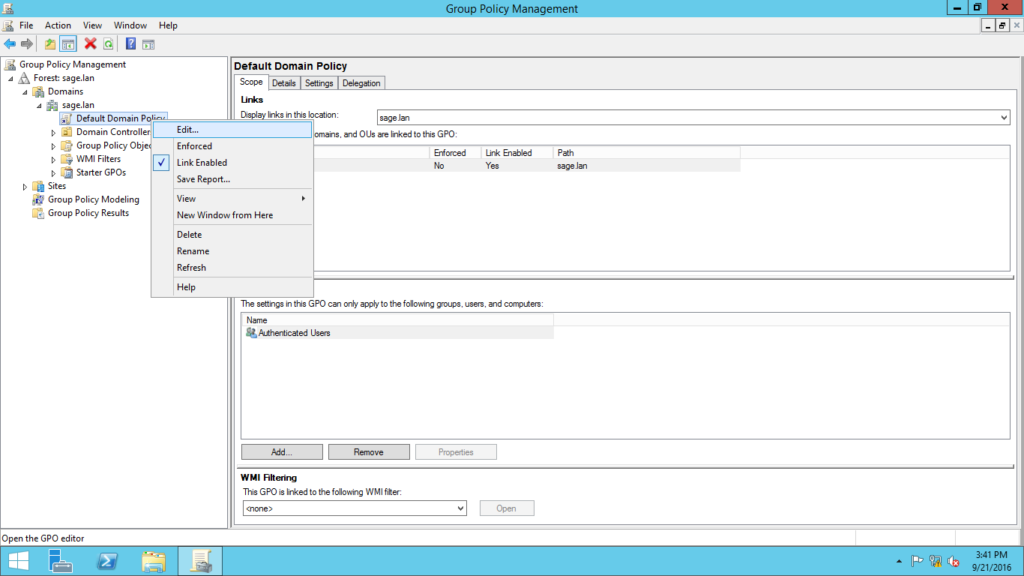Click the blue Help toolbar icon
The width and height of the screenshot is (1024, 576).
click(x=131, y=44)
